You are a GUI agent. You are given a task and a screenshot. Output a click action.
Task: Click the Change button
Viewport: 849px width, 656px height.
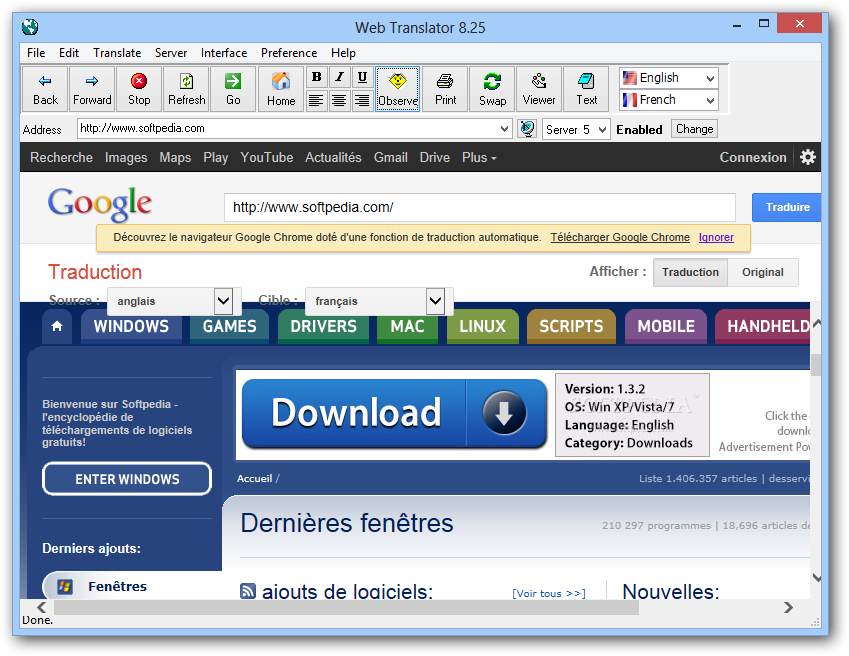click(x=694, y=129)
